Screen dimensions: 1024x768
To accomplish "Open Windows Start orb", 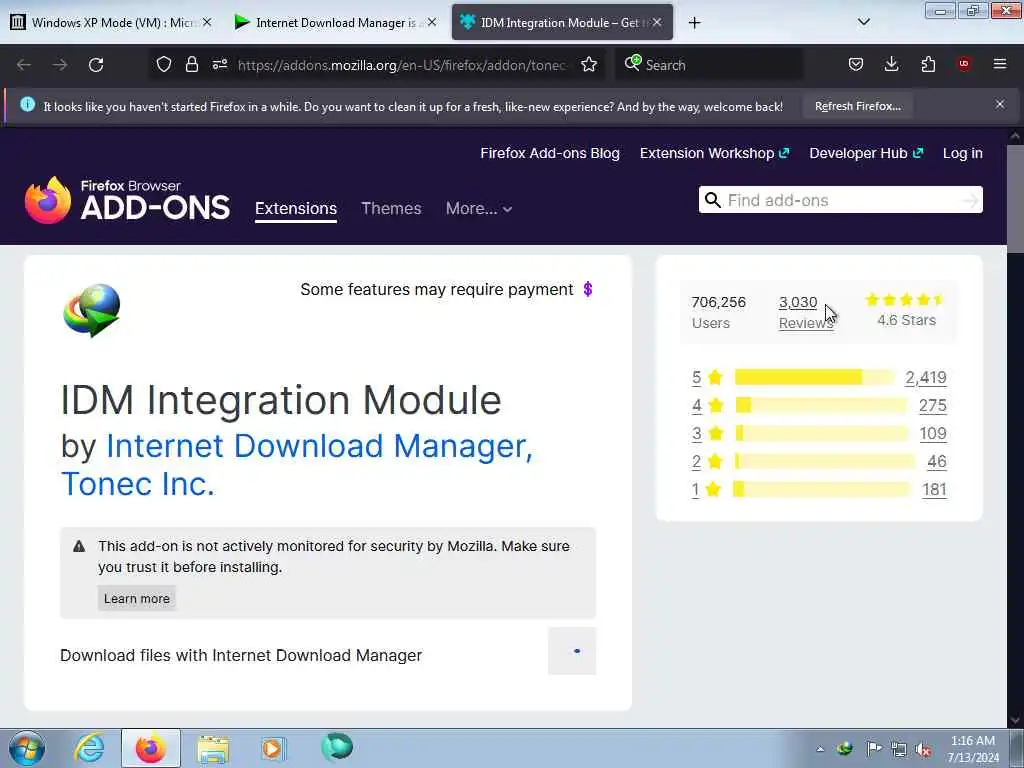I will [x=27, y=748].
